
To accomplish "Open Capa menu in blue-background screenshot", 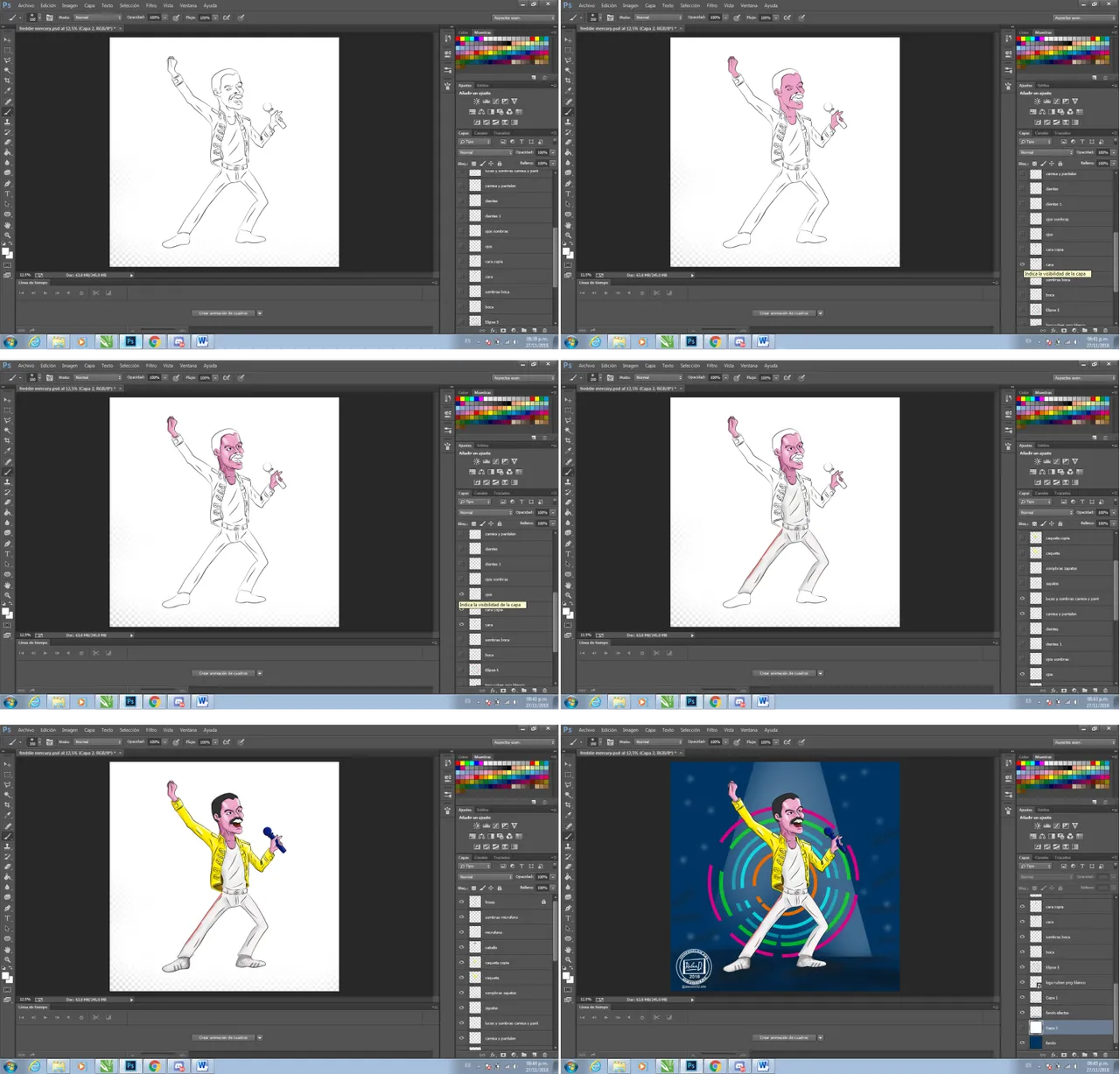I will [x=650, y=730].
